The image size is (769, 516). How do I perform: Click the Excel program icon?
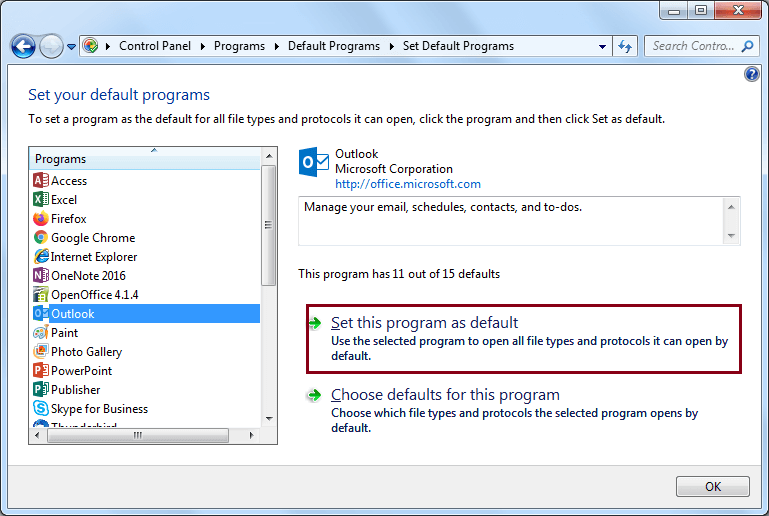coord(41,200)
